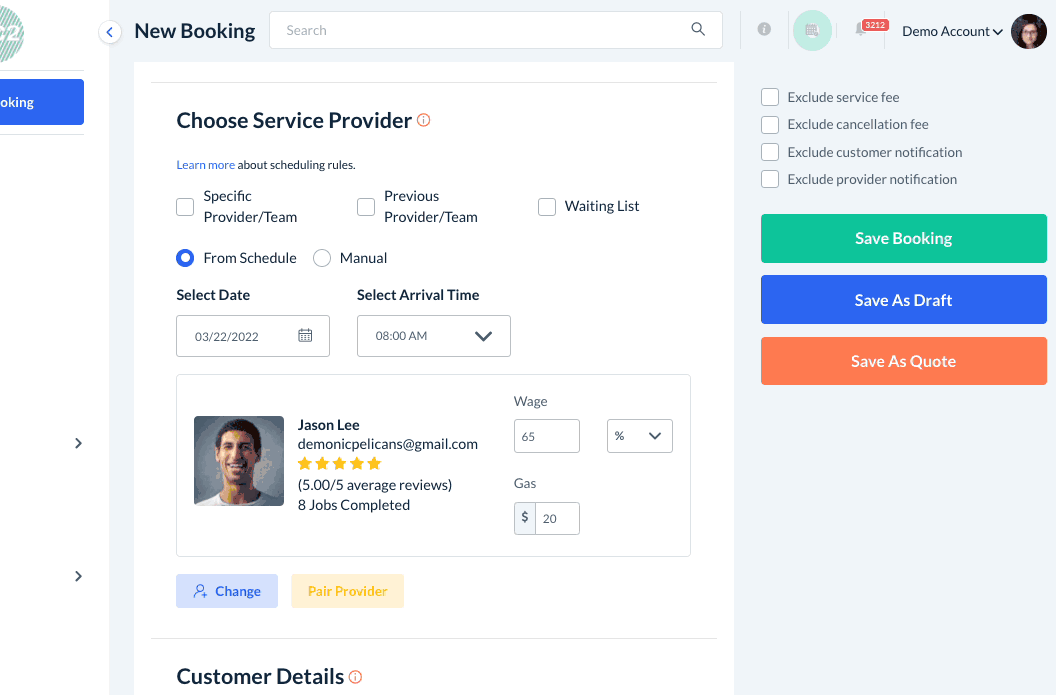
Task: Click the Save As Quote button
Action: pyautogui.click(x=903, y=361)
